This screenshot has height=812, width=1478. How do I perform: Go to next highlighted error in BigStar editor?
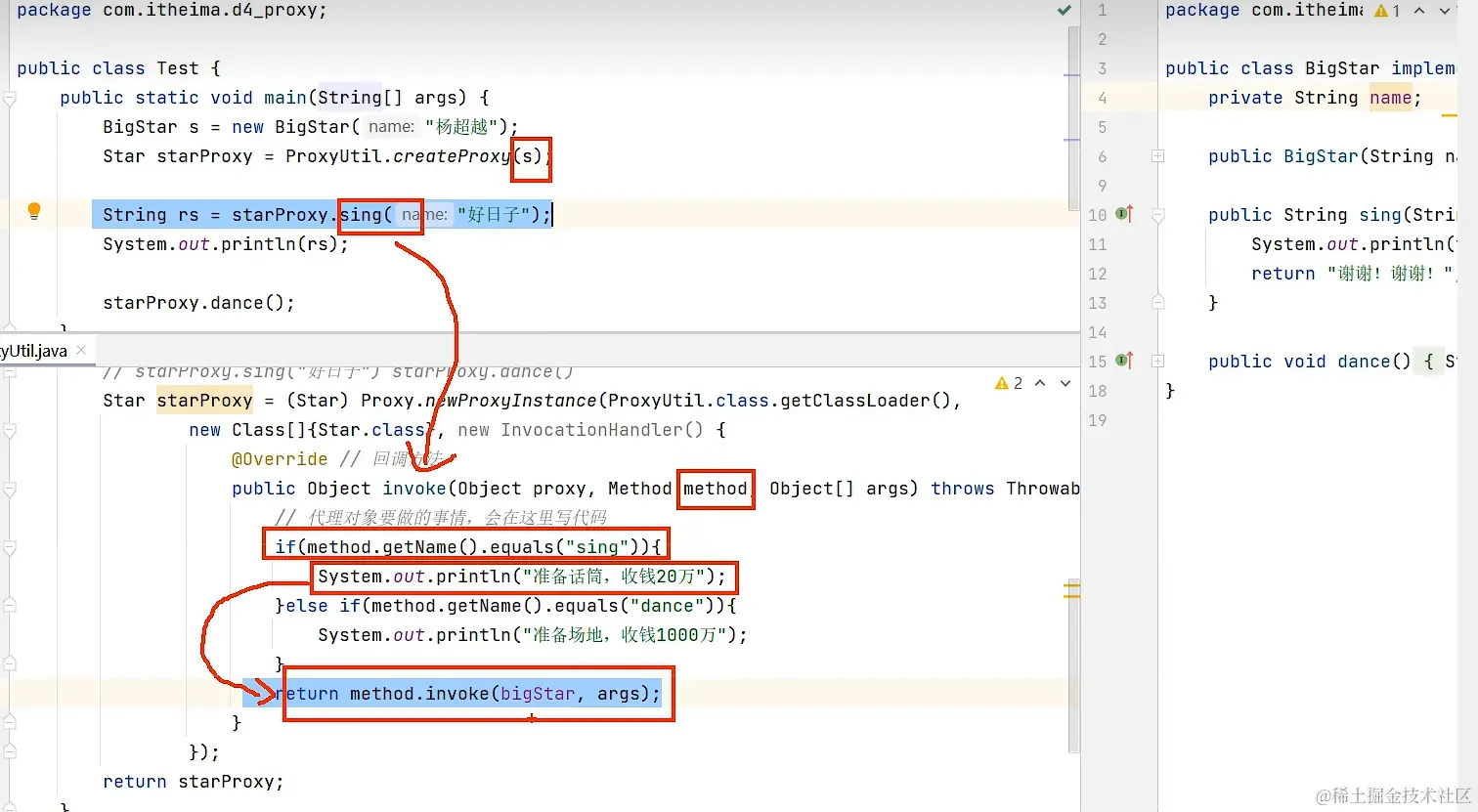[x=1445, y=11]
